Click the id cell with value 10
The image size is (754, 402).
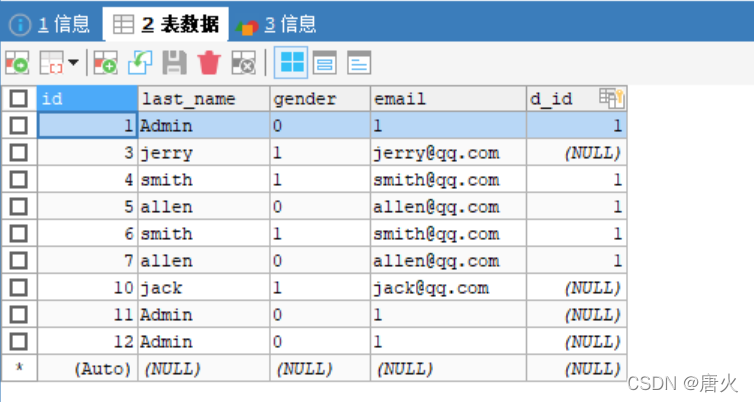[x=87, y=288]
